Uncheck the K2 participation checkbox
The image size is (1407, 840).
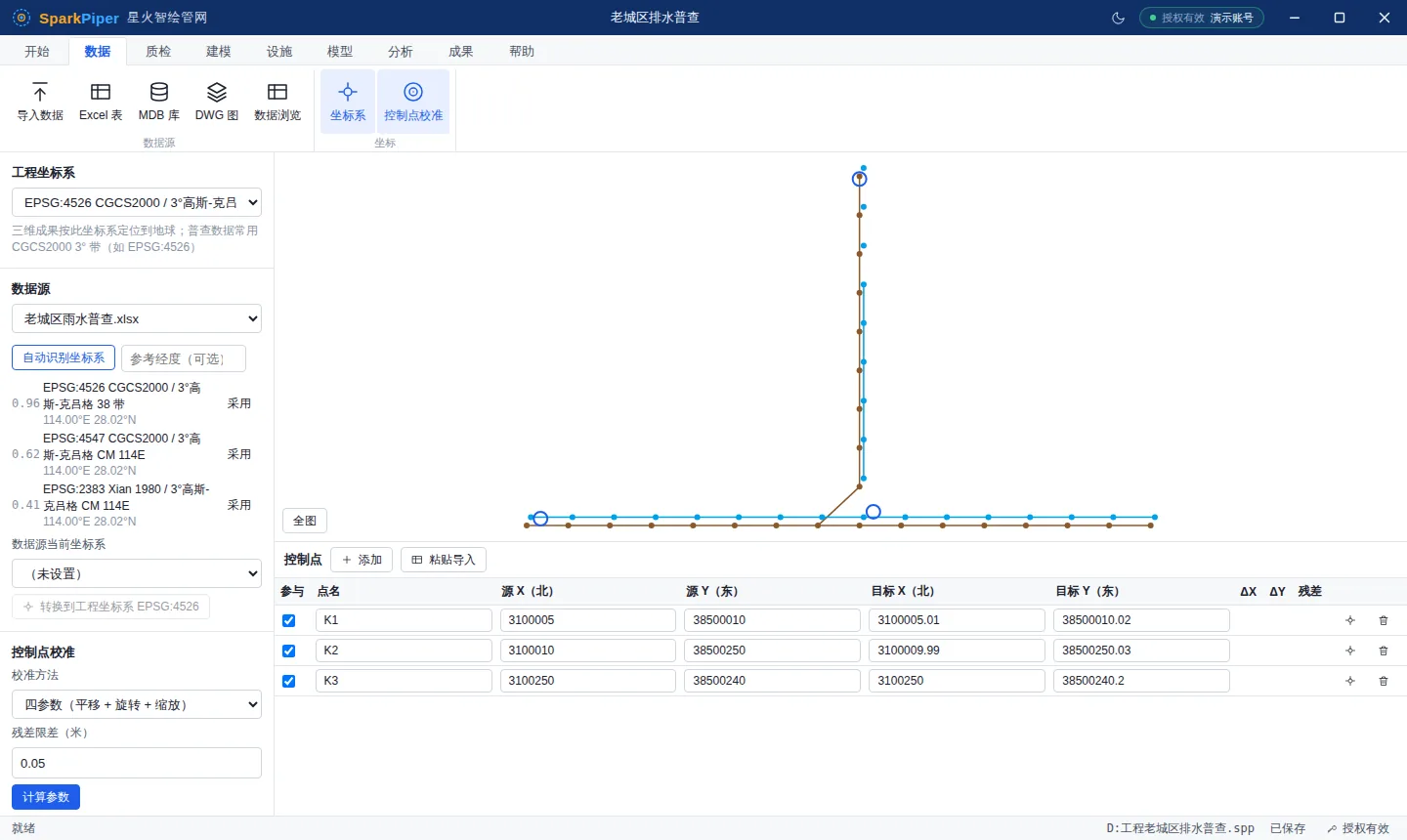pos(288,651)
